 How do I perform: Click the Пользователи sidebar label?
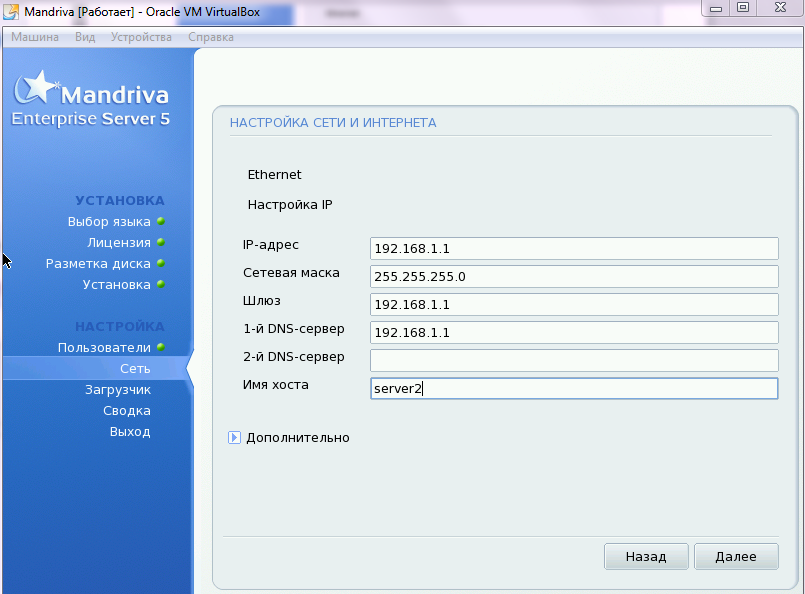click(x=104, y=348)
